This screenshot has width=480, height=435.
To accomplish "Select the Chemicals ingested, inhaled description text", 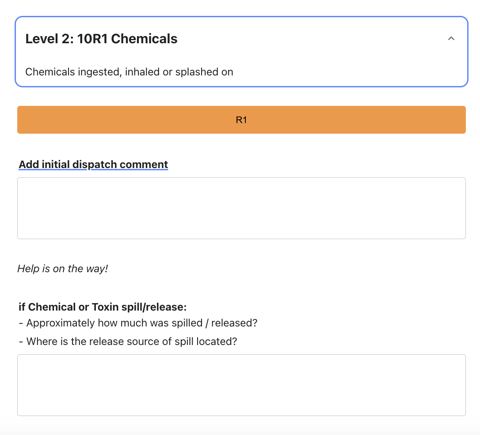I will pyautogui.click(x=129, y=72).
